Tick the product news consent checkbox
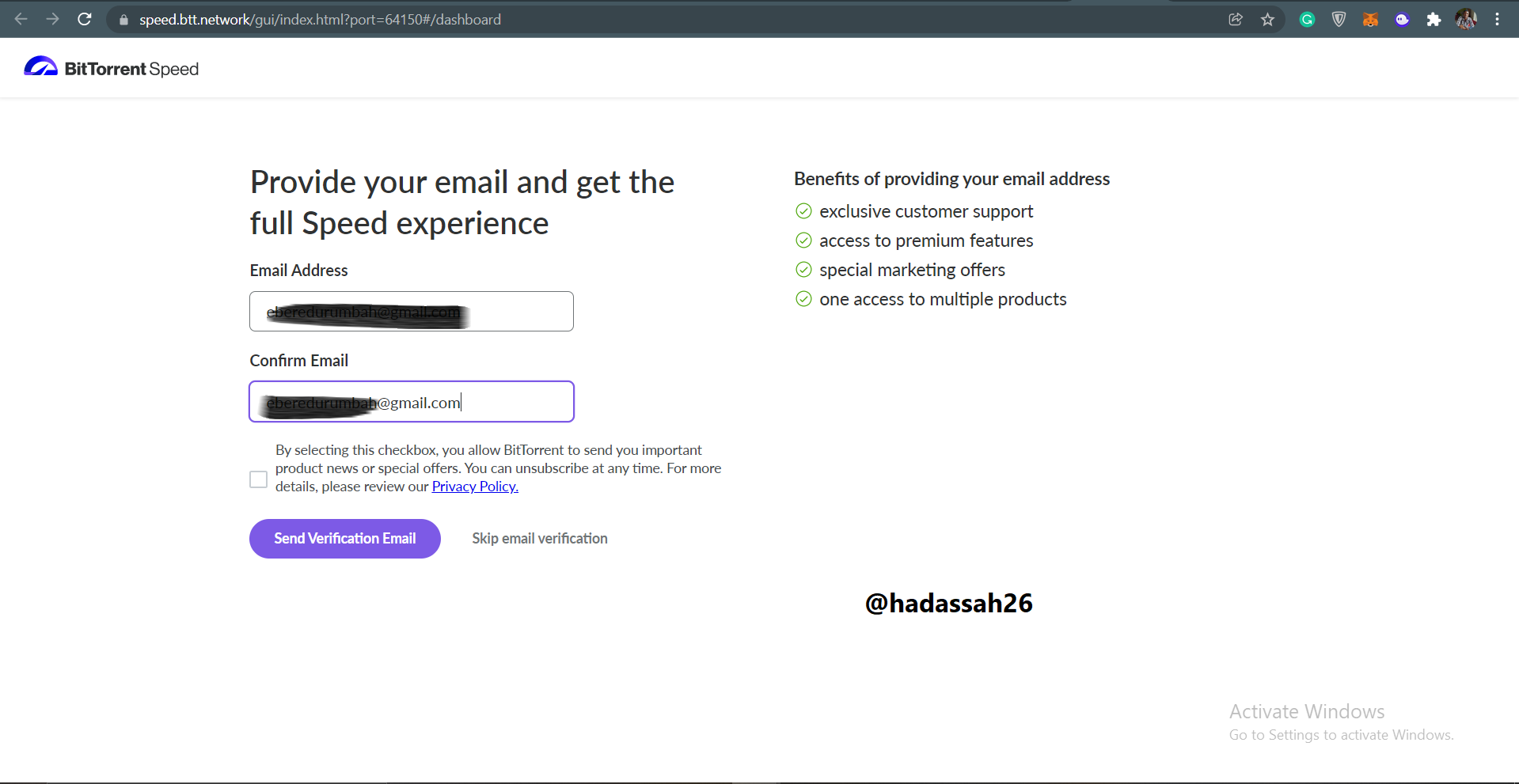This screenshot has width=1519, height=784. pyautogui.click(x=258, y=479)
